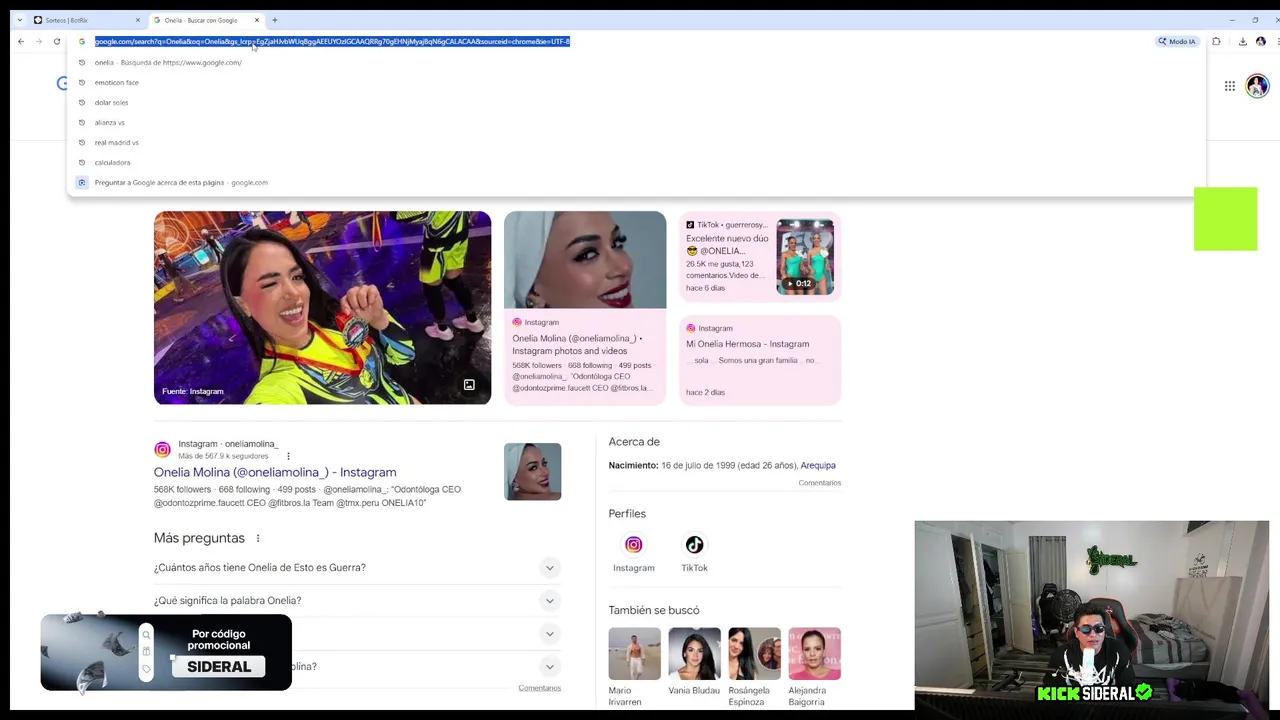This screenshot has height=720, width=1280.
Task: Open the Más preguntas options menu
Action: point(257,538)
